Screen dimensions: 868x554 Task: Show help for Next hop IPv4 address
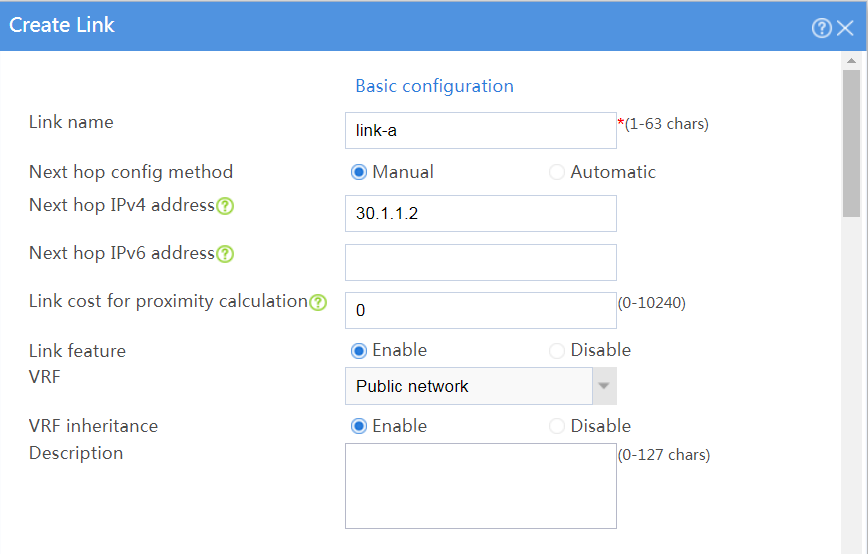(x=225, y=206)
